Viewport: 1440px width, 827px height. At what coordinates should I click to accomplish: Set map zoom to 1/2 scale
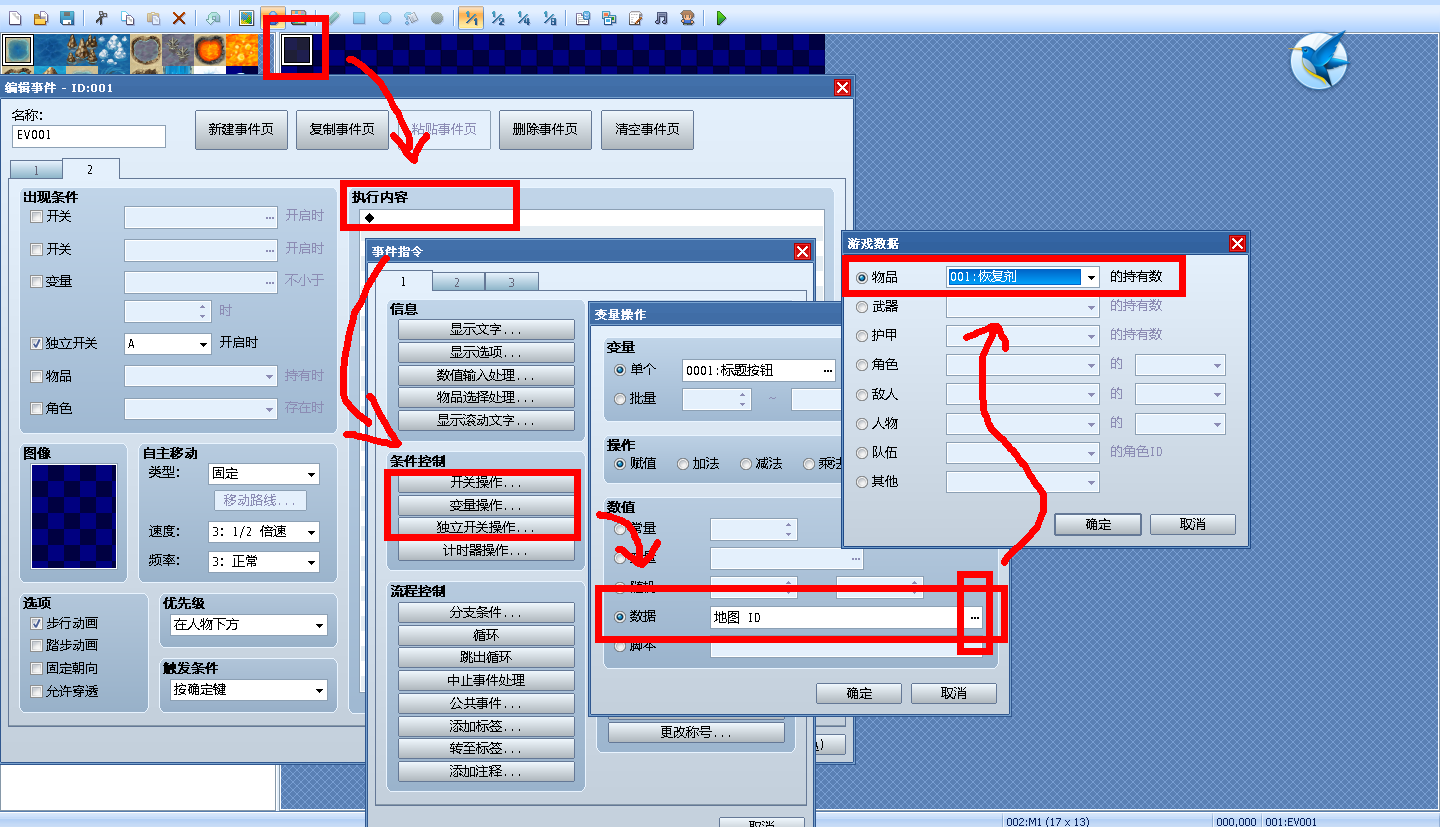pos(498,18)
